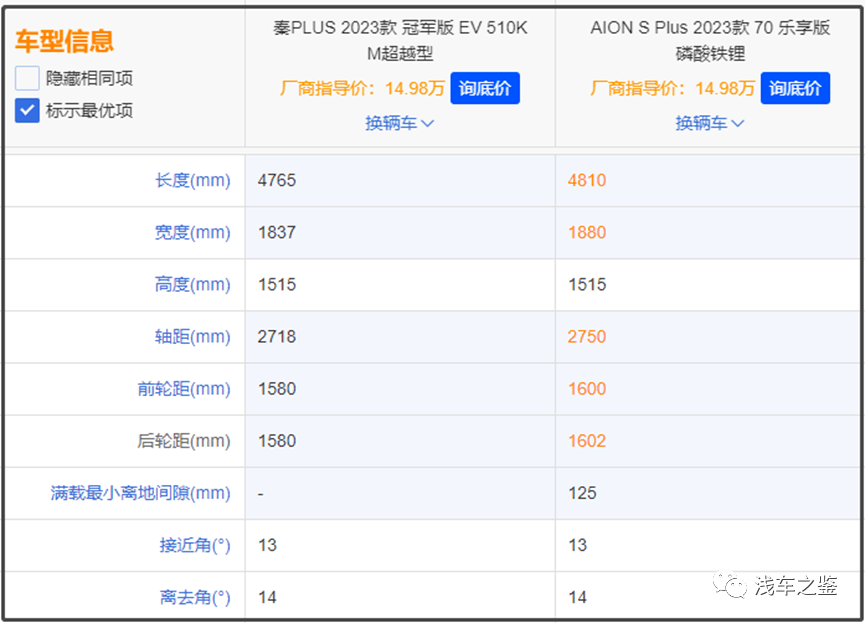Select the highlighted 1602 rear track value

point(587,441)
